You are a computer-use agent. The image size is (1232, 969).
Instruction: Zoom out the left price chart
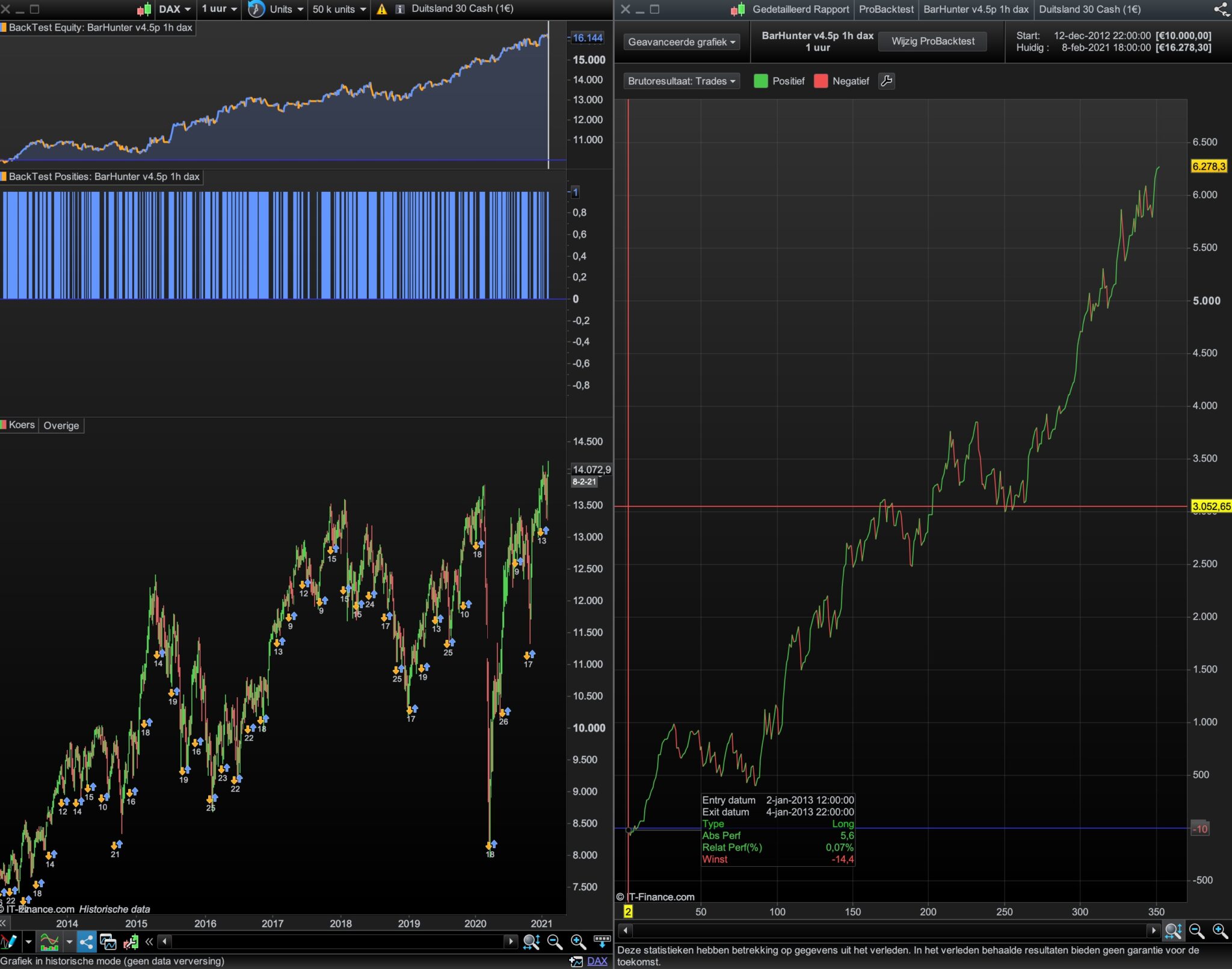pos(555,941)
